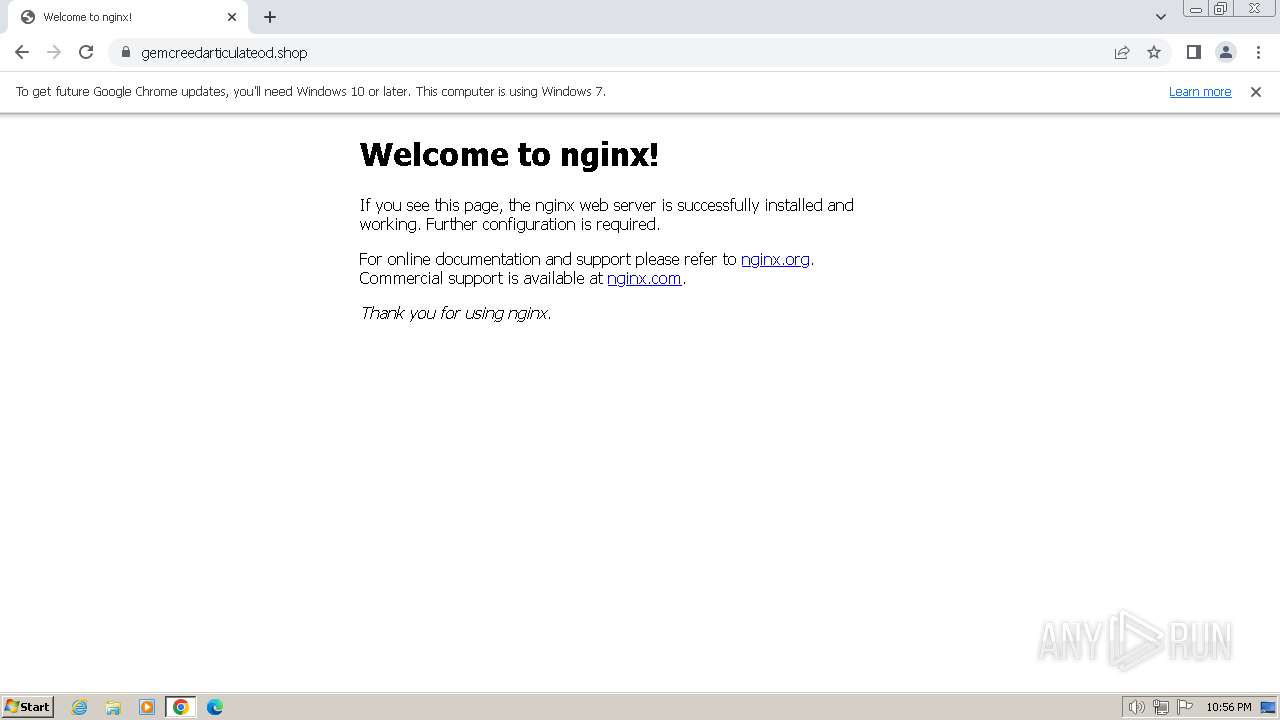This screenshot has height=720, width=1280.
Task: Launch Internet Explorer from taskbar
Action: pyautogui.click(x=80, y=707)
